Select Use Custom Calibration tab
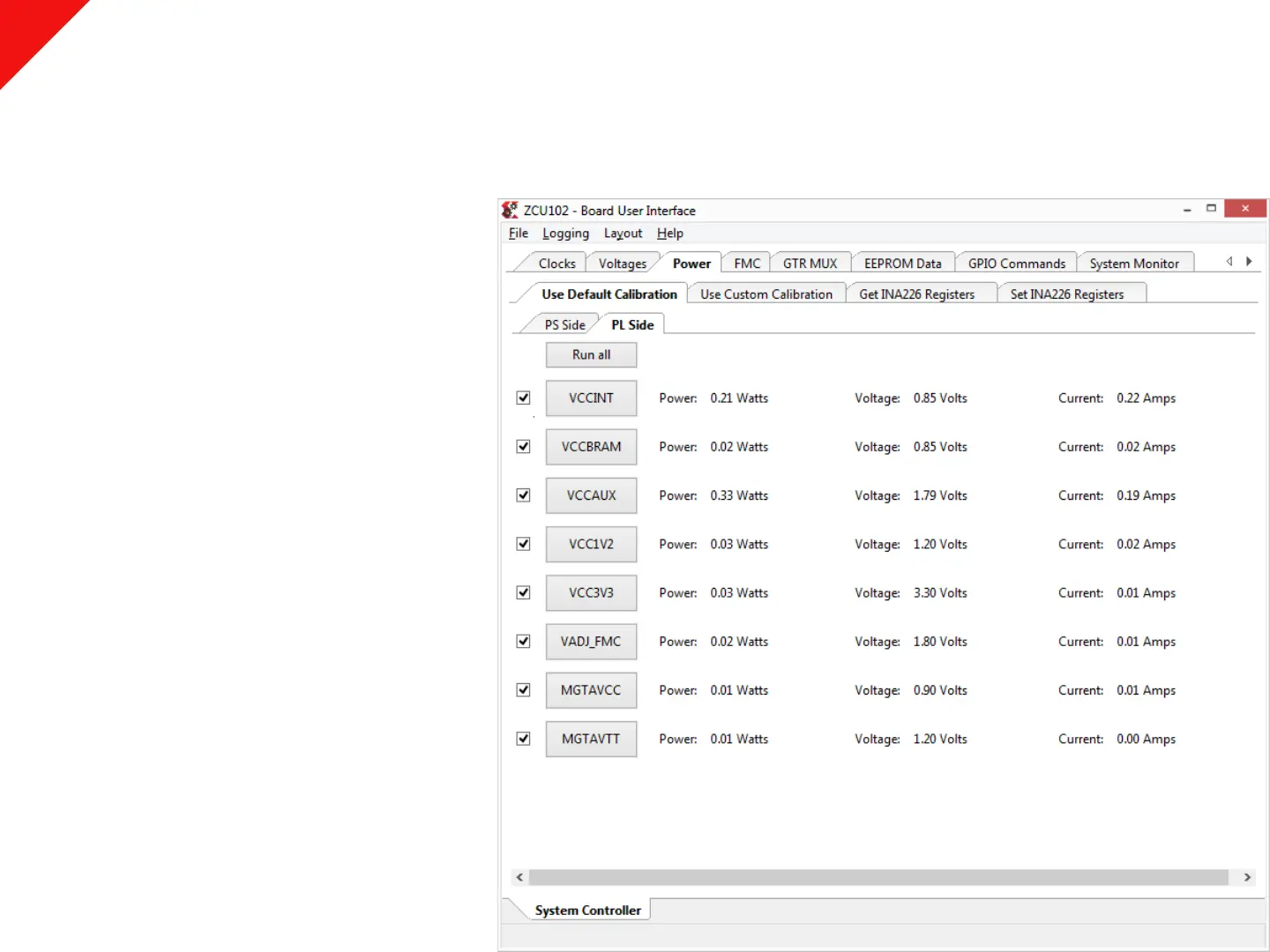 point(766,294)
